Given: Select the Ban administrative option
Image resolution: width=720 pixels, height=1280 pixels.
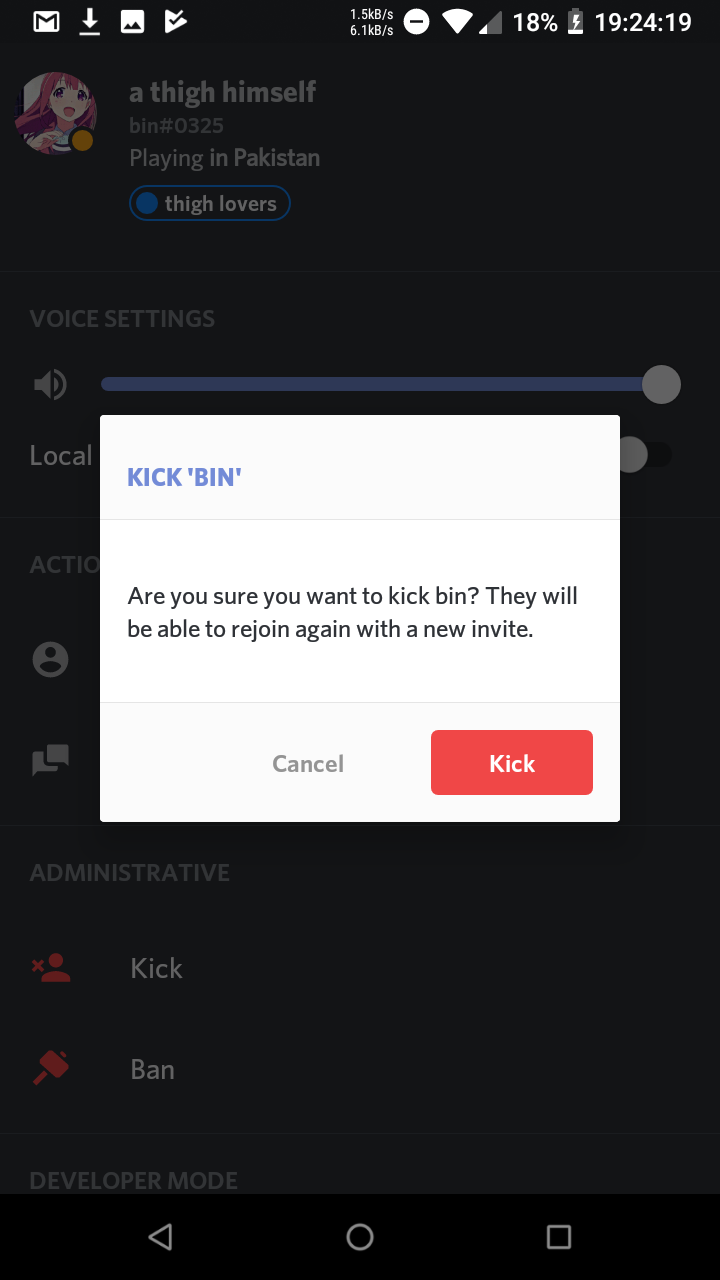Looking at the screenshot, I should pos(153,1069).
